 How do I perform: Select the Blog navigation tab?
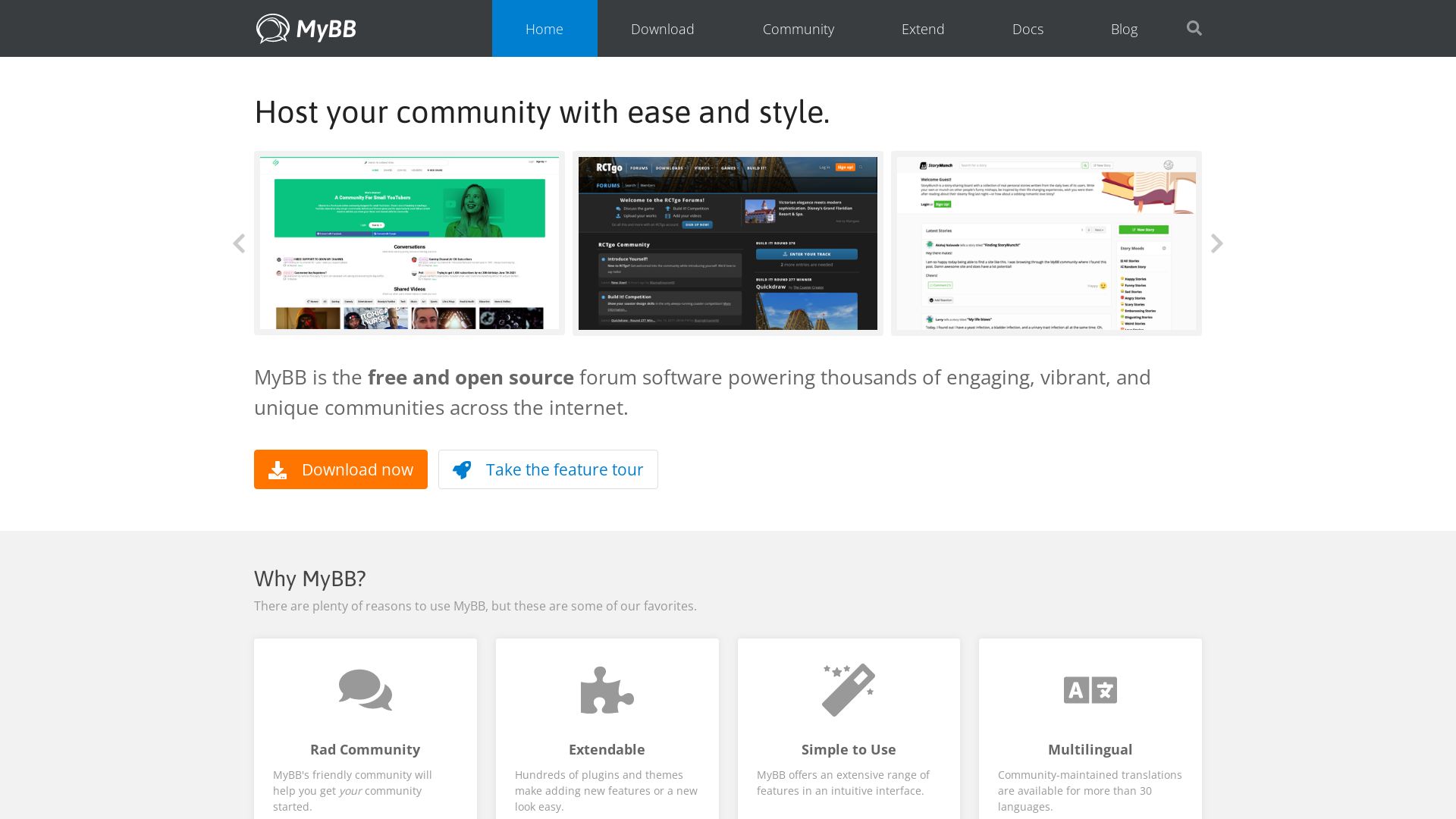(1124, 28)
